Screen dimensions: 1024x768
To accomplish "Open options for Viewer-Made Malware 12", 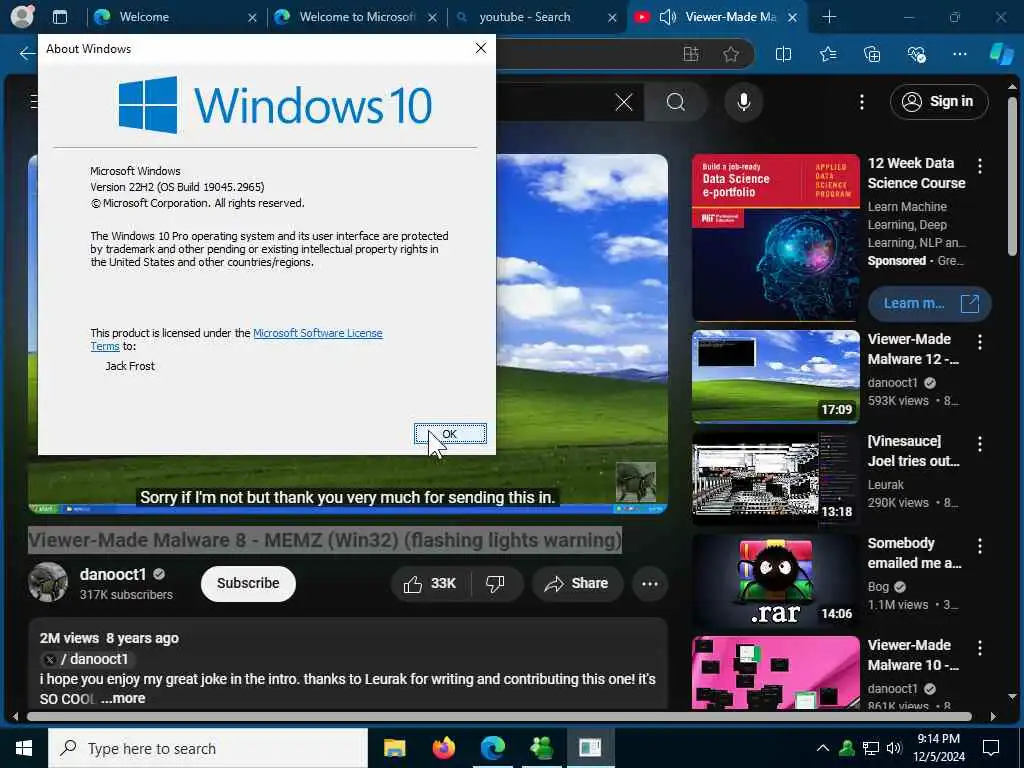I will (980, 342).
